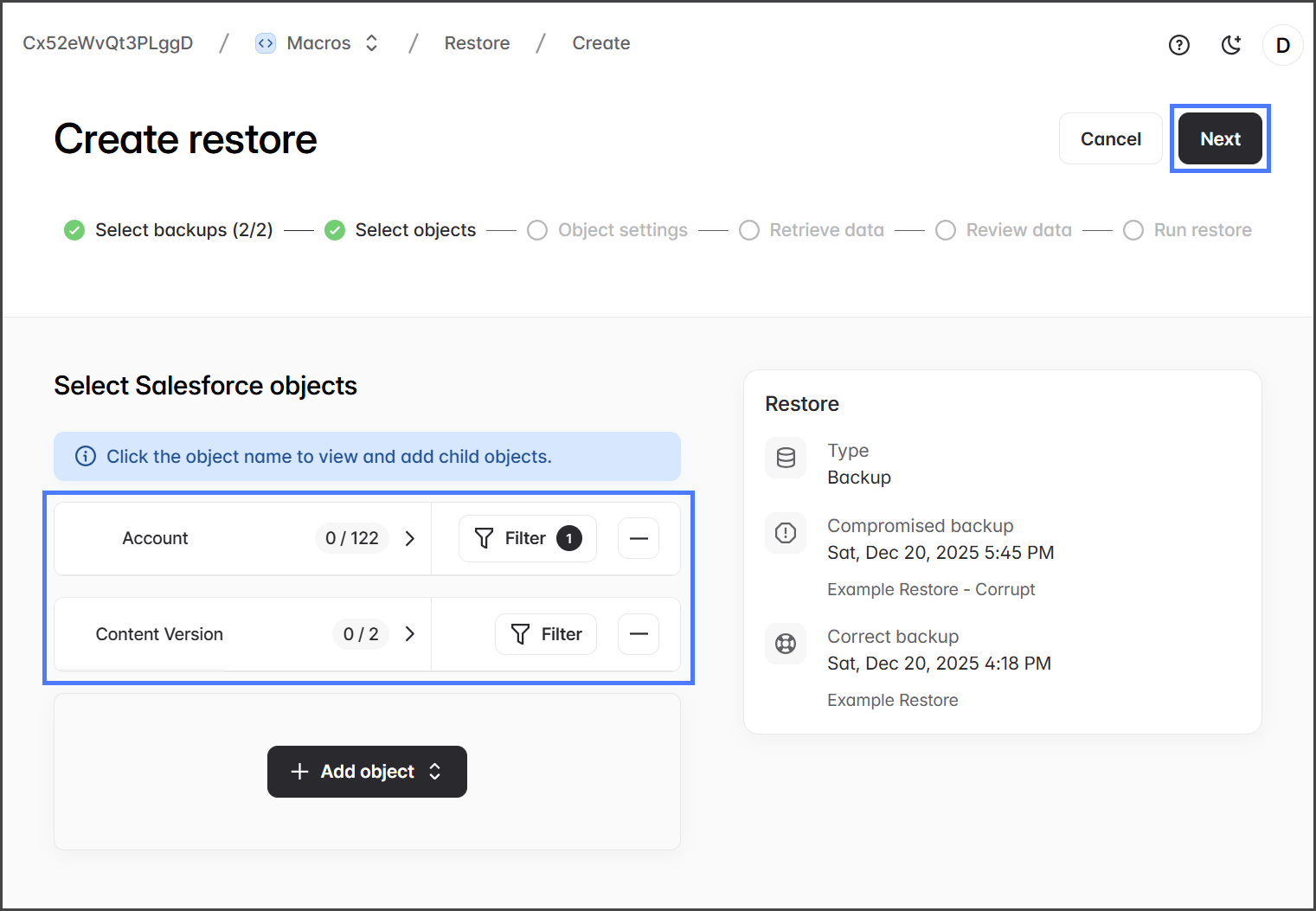Select the Run restore step

tap(1187, 230)
